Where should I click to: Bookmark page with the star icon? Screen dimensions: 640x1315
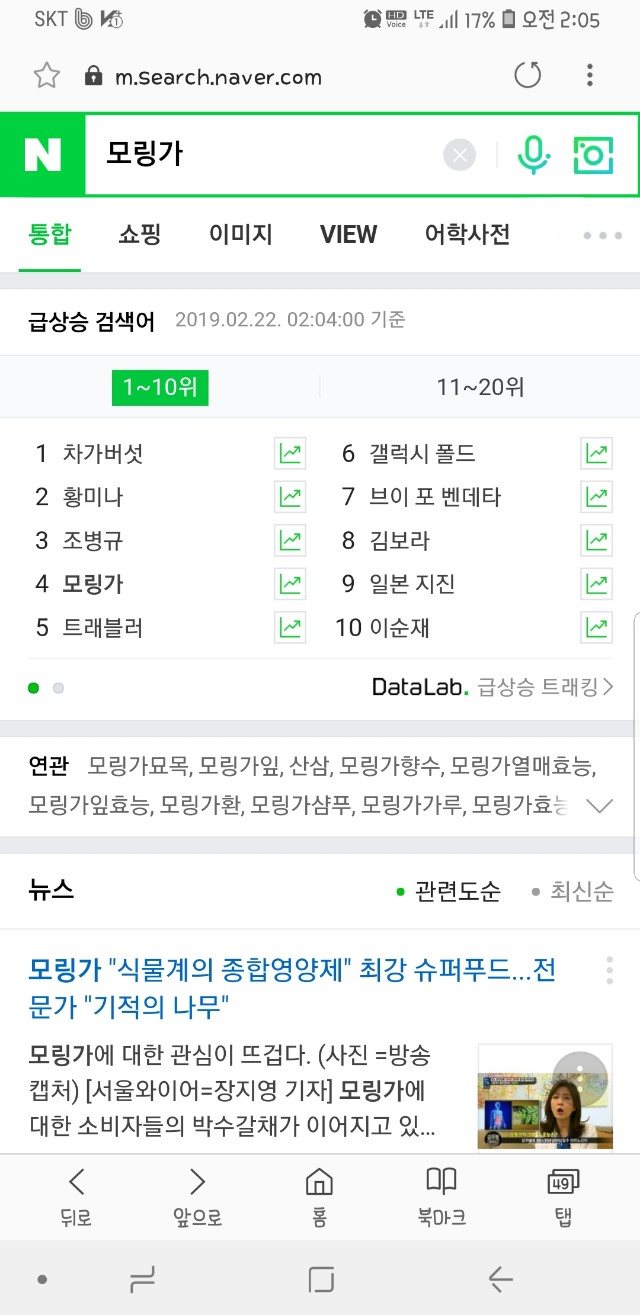(x=47, y=76)
